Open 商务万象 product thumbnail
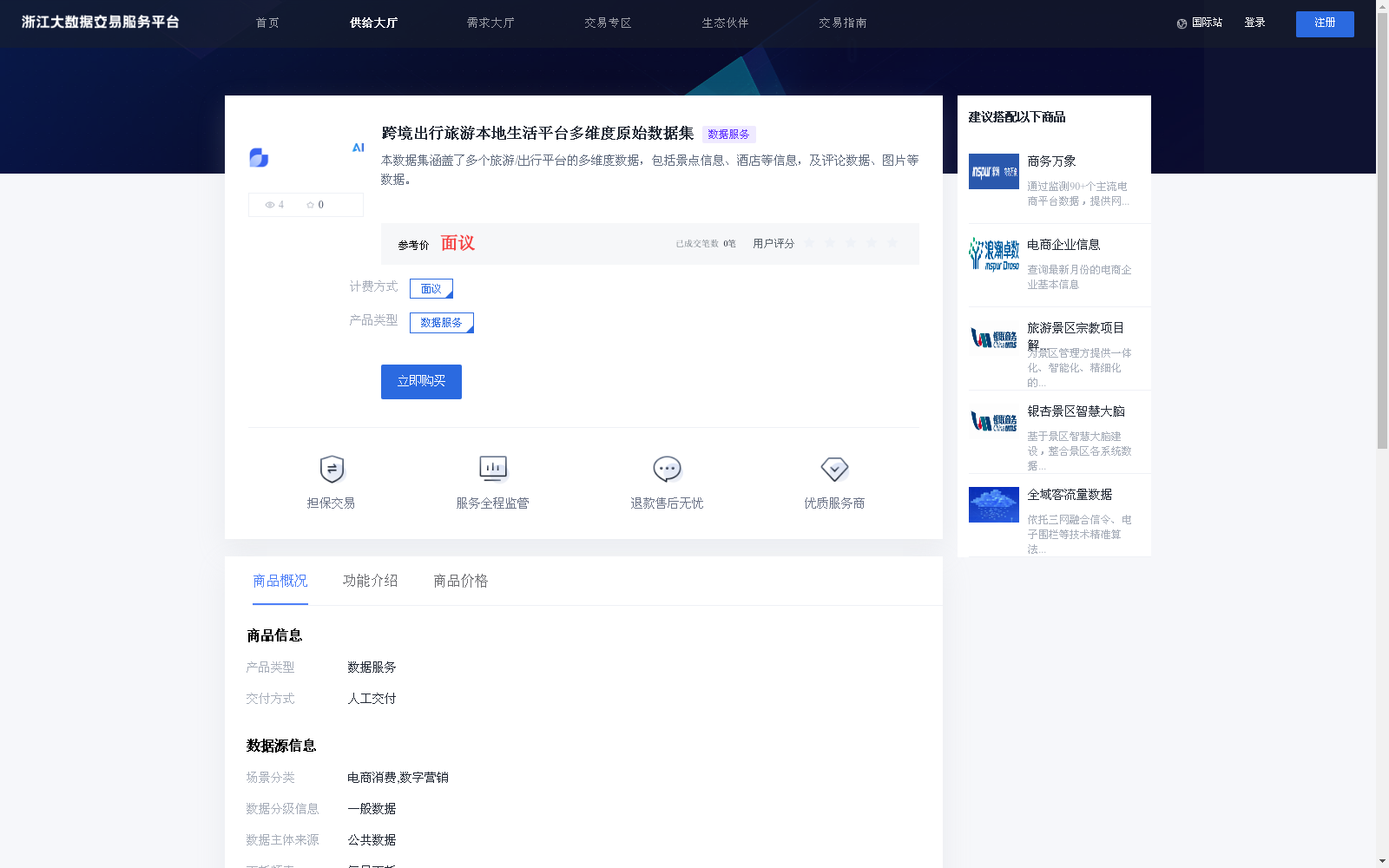Screen dimensions: 1389x868 (x=994, y=172)
